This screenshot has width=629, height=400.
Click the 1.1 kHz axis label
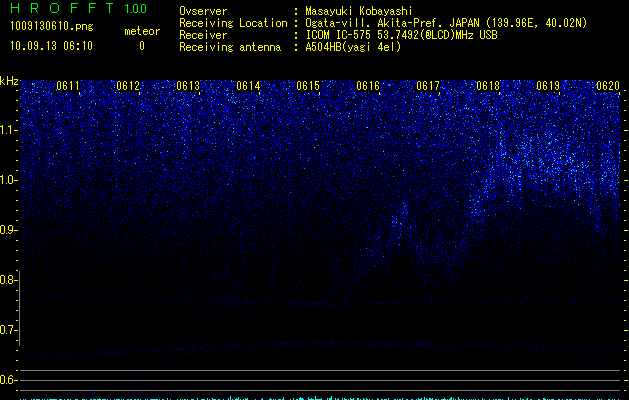(8, 130)
